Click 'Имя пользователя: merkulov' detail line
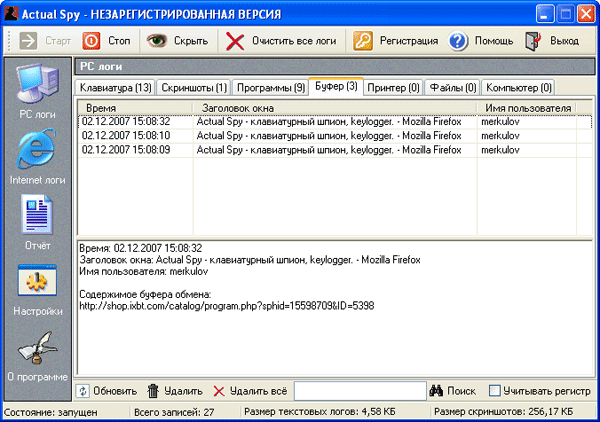 144,272
